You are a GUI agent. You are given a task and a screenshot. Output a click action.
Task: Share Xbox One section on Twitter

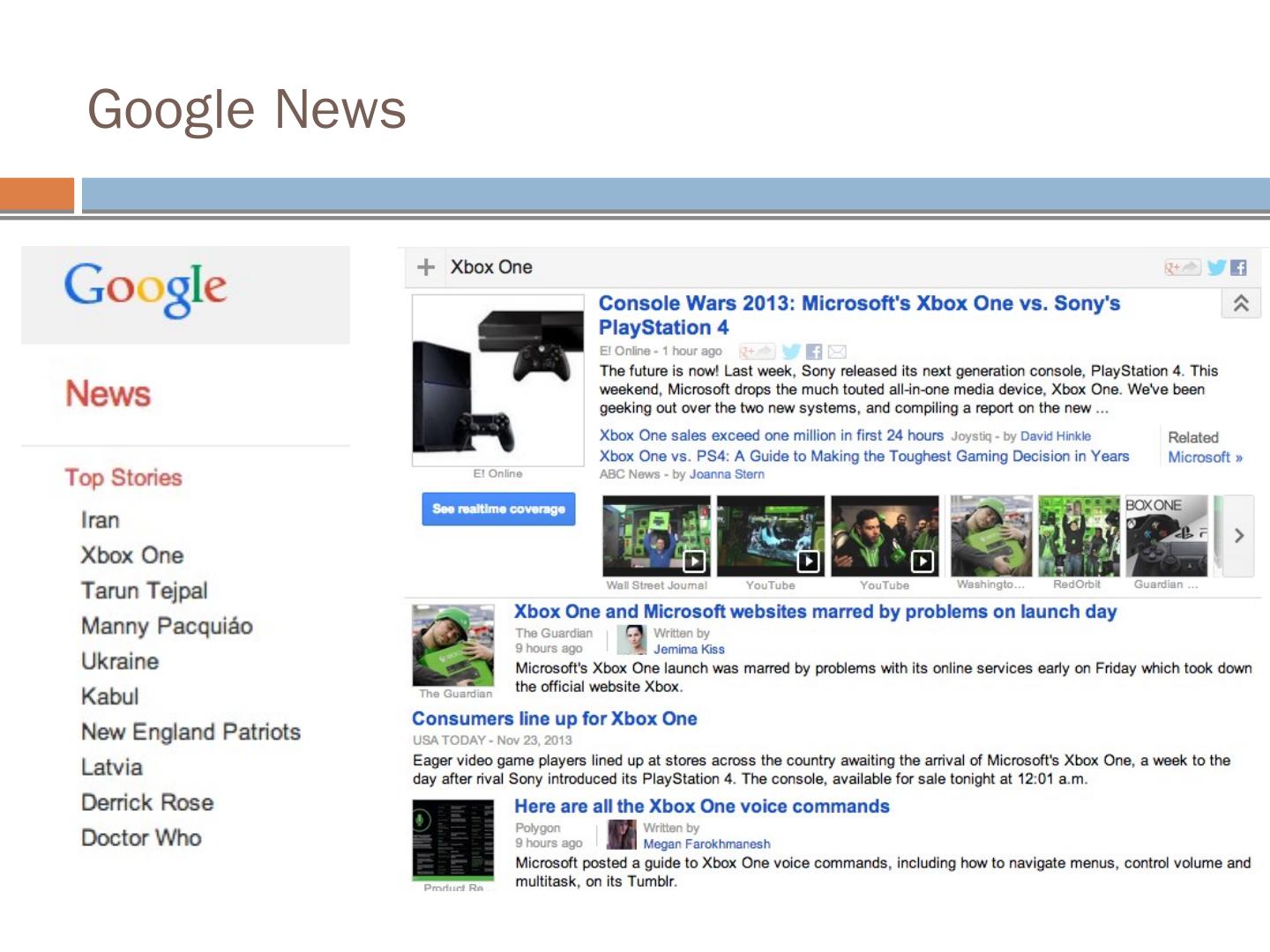(1216, 267)
